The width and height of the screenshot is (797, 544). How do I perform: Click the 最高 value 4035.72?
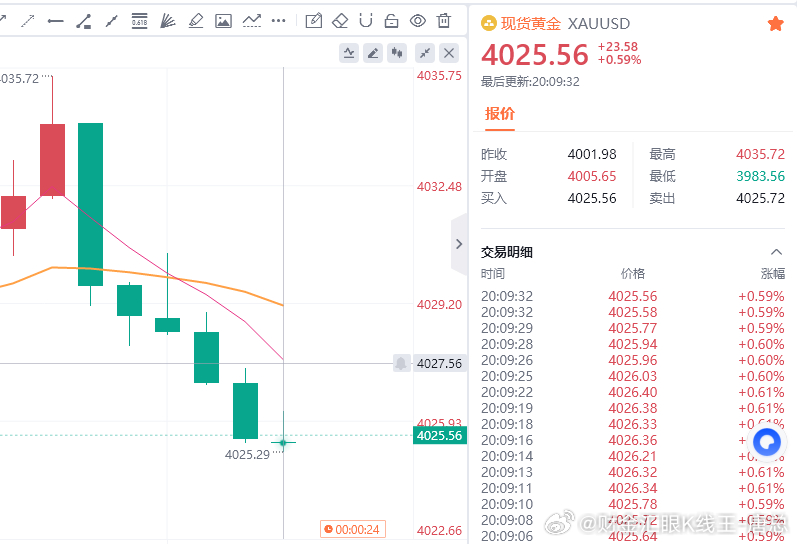(x=760, y=154)
